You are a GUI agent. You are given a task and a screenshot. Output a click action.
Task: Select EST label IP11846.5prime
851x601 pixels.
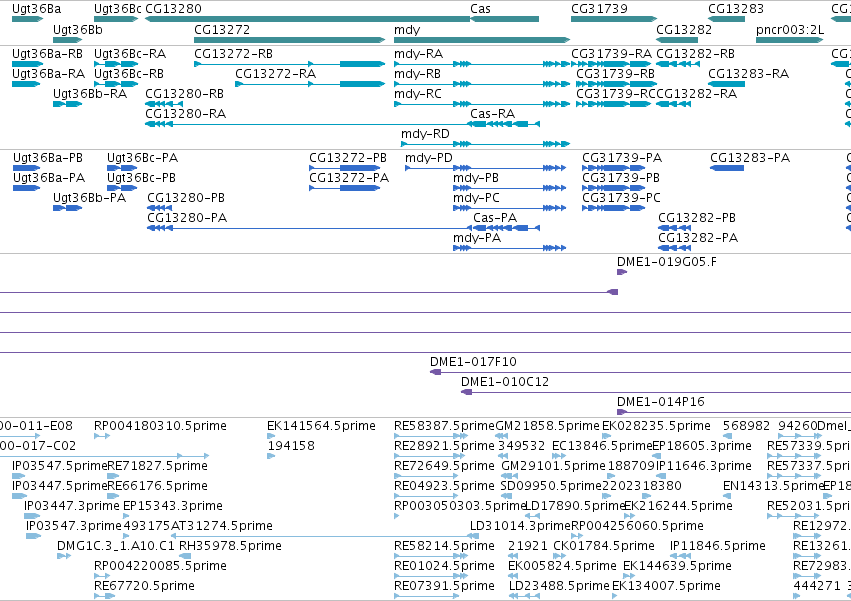pyautogui.click(x=717, y=546)
